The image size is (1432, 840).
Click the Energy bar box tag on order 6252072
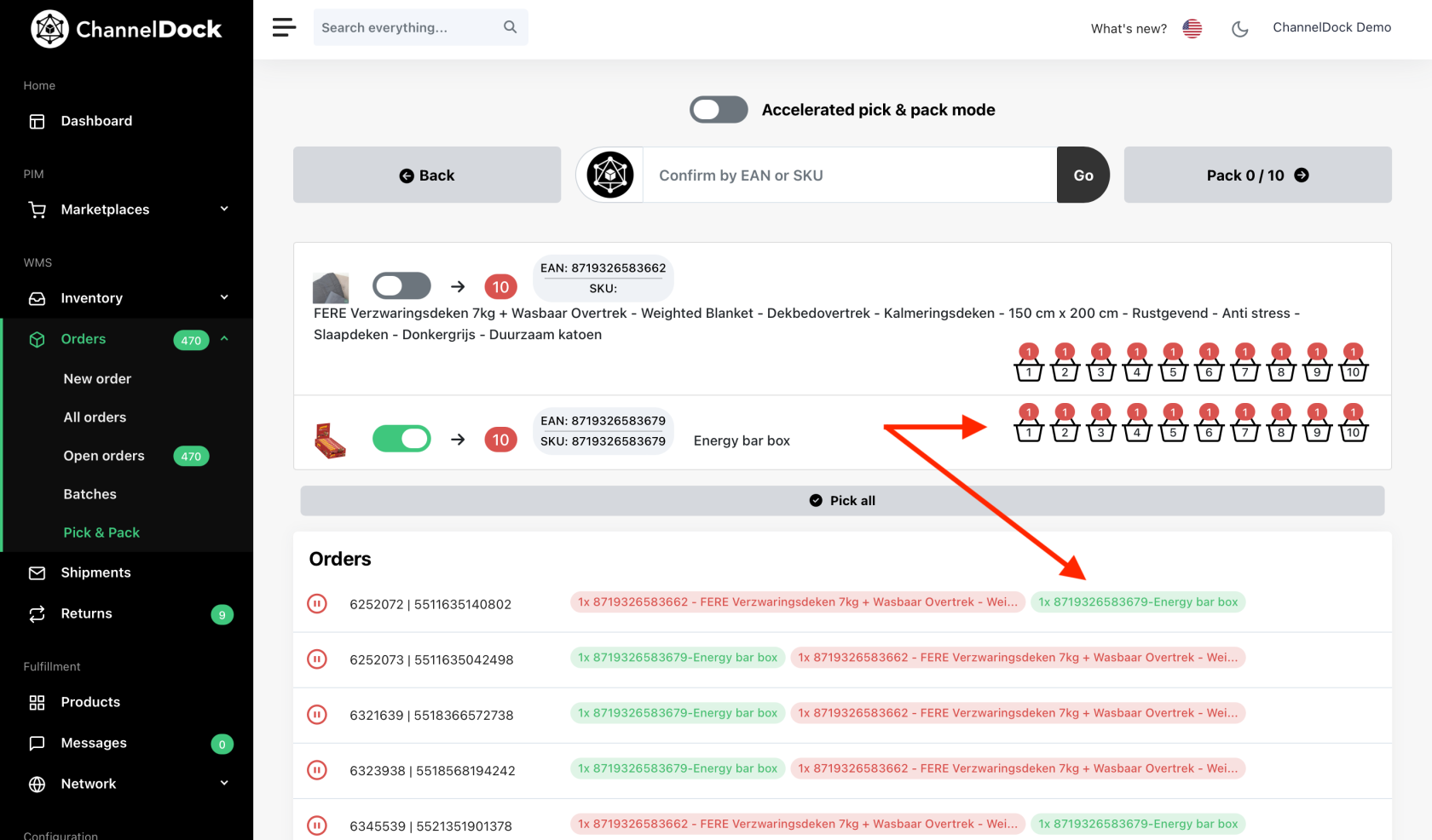(1138, 602)
